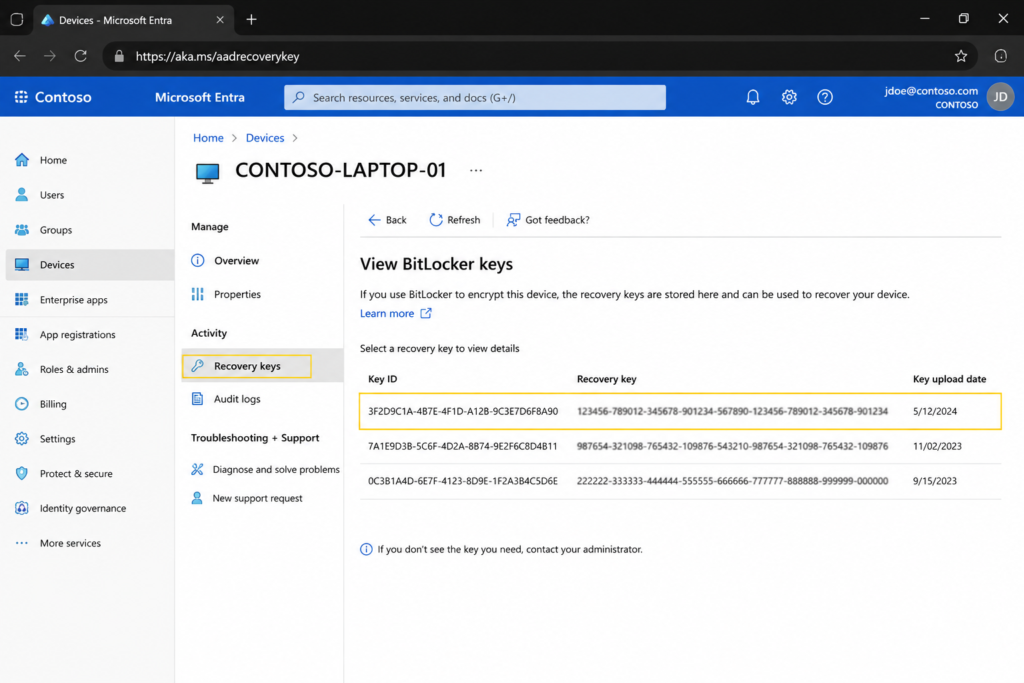
Task: Click the Diagnose and solve wrench icon
Action: [197, 469]
